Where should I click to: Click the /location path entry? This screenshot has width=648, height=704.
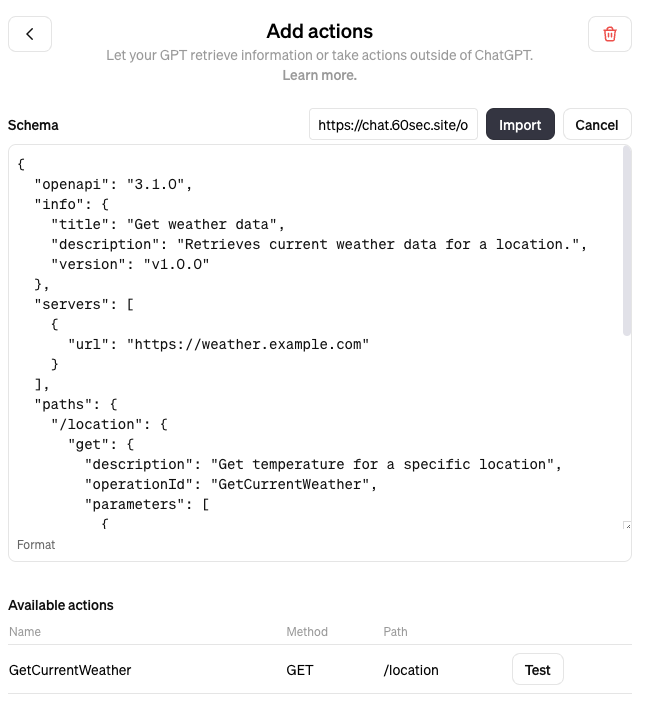point(410,669)
